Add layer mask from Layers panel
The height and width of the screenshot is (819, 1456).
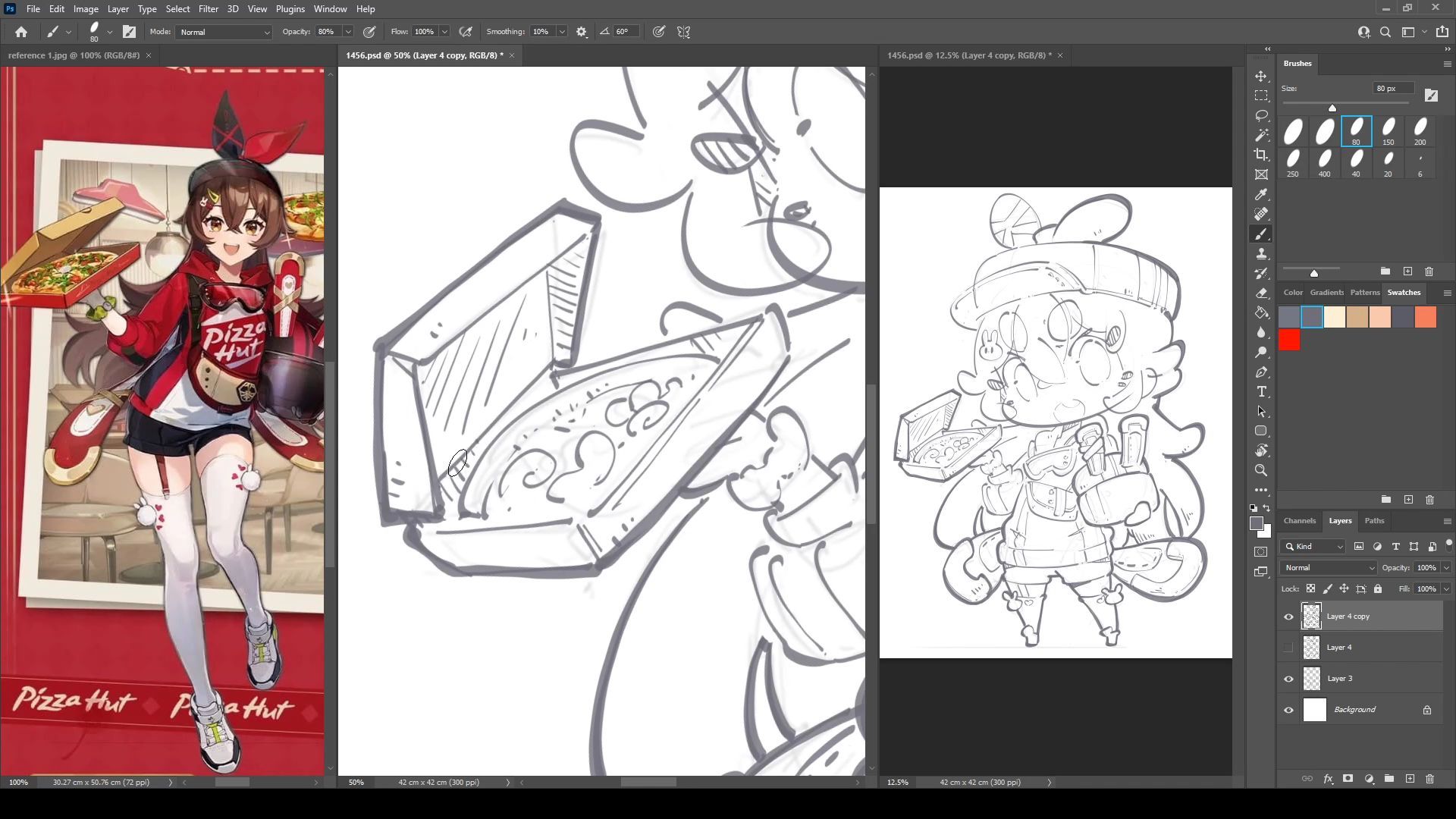(1348, 779)
